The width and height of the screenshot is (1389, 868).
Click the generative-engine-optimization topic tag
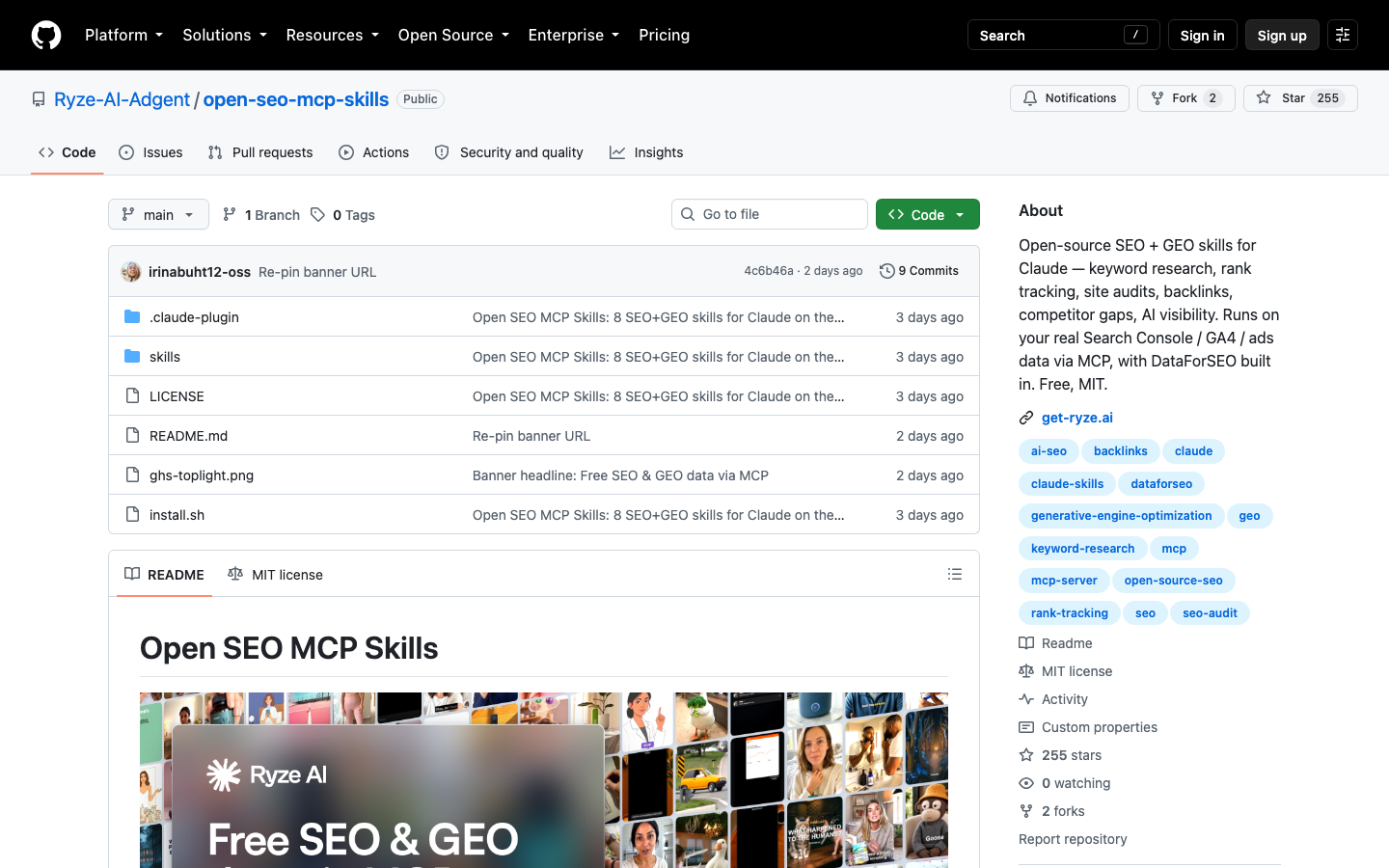[1121, 516]
